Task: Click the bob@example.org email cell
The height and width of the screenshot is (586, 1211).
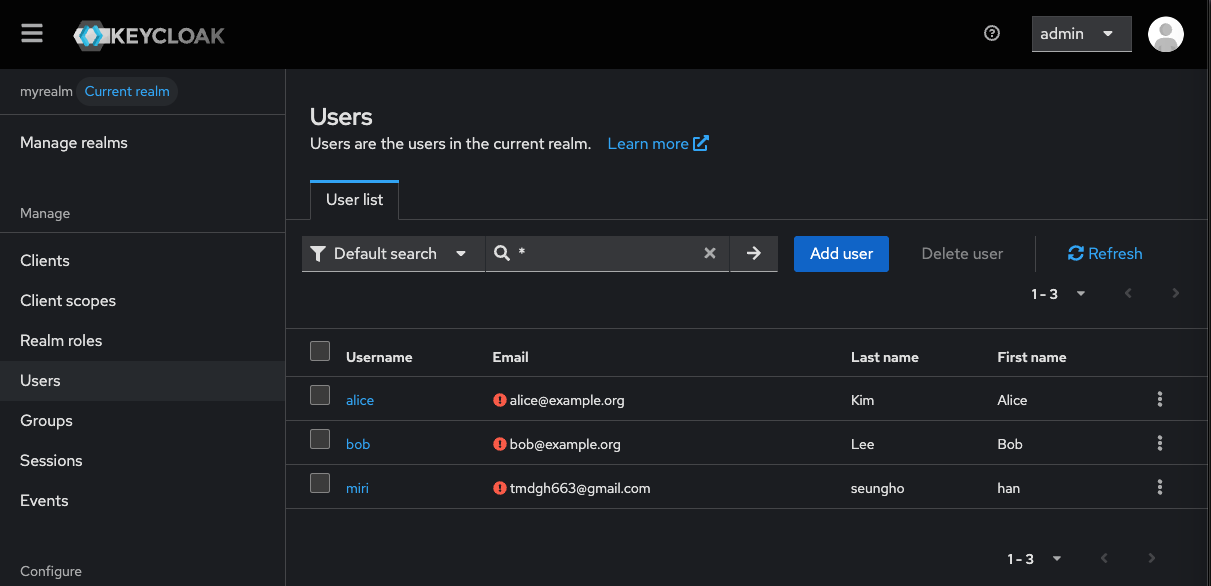Action: (565, 444)
